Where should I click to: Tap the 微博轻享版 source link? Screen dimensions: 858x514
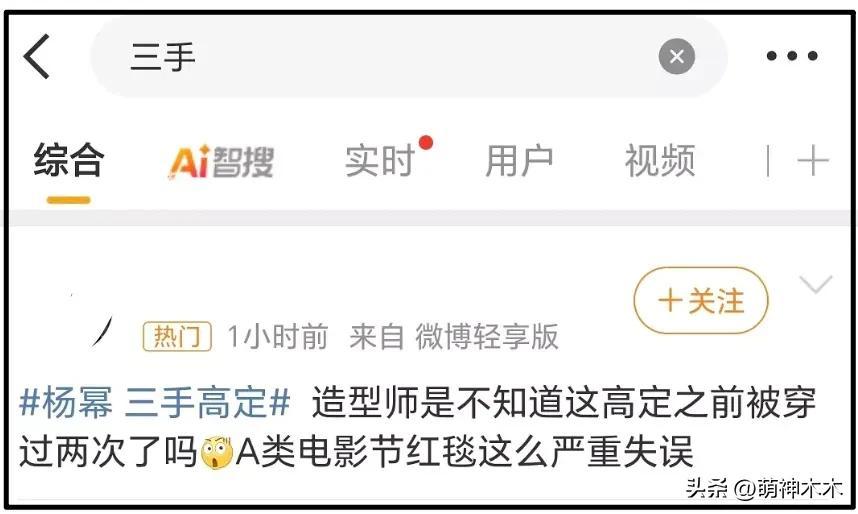(486, 336)
